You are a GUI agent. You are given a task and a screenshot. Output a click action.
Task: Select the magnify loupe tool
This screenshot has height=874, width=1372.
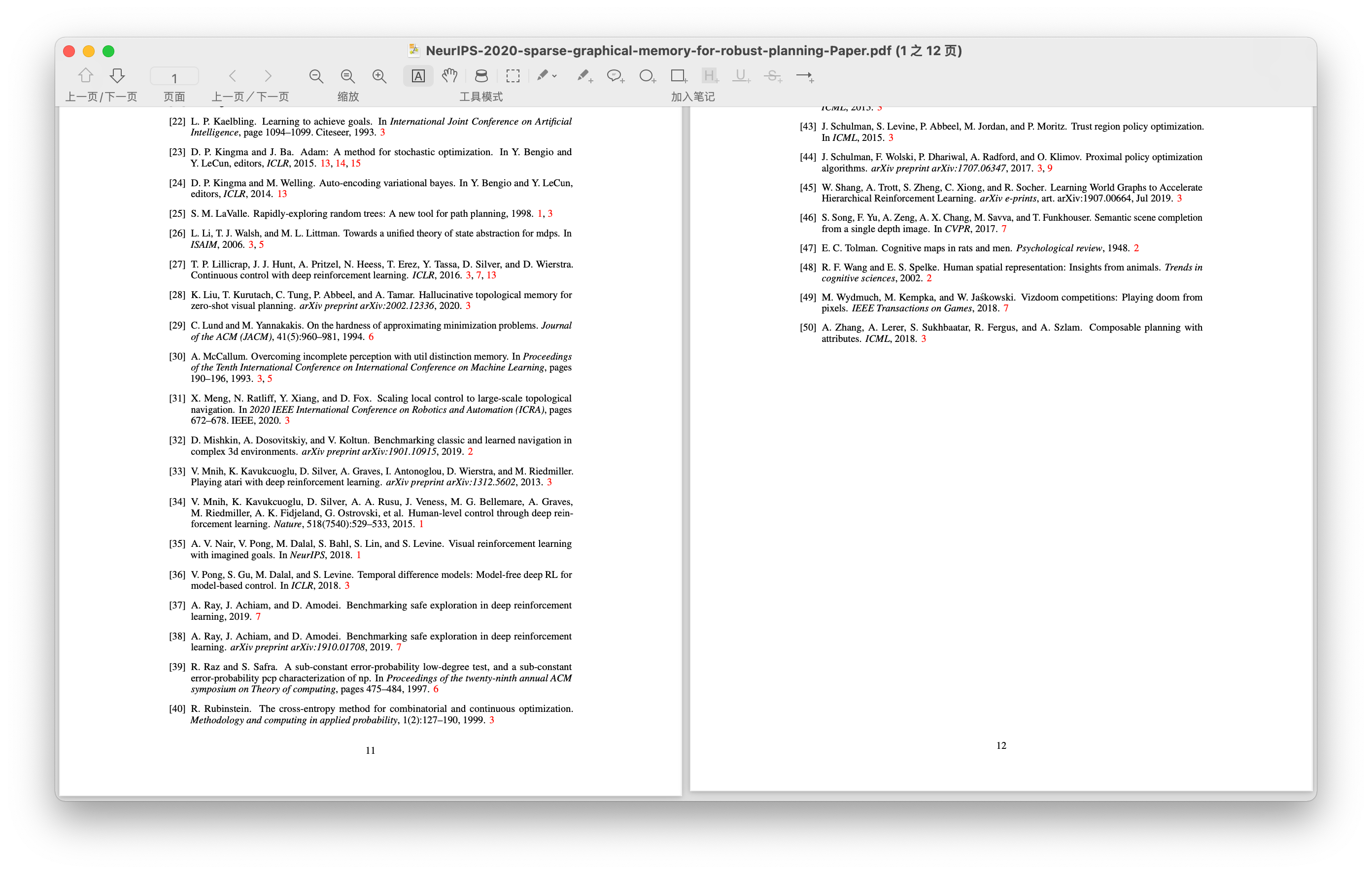click(481, 76)
